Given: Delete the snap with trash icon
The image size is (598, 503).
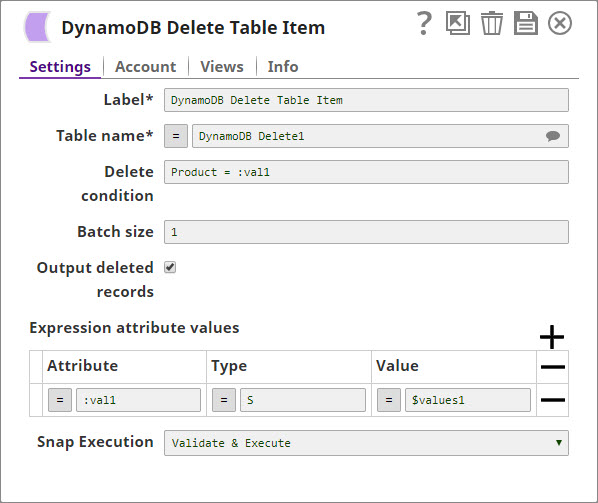Looking at the screenshot, I should coord(492,23).
